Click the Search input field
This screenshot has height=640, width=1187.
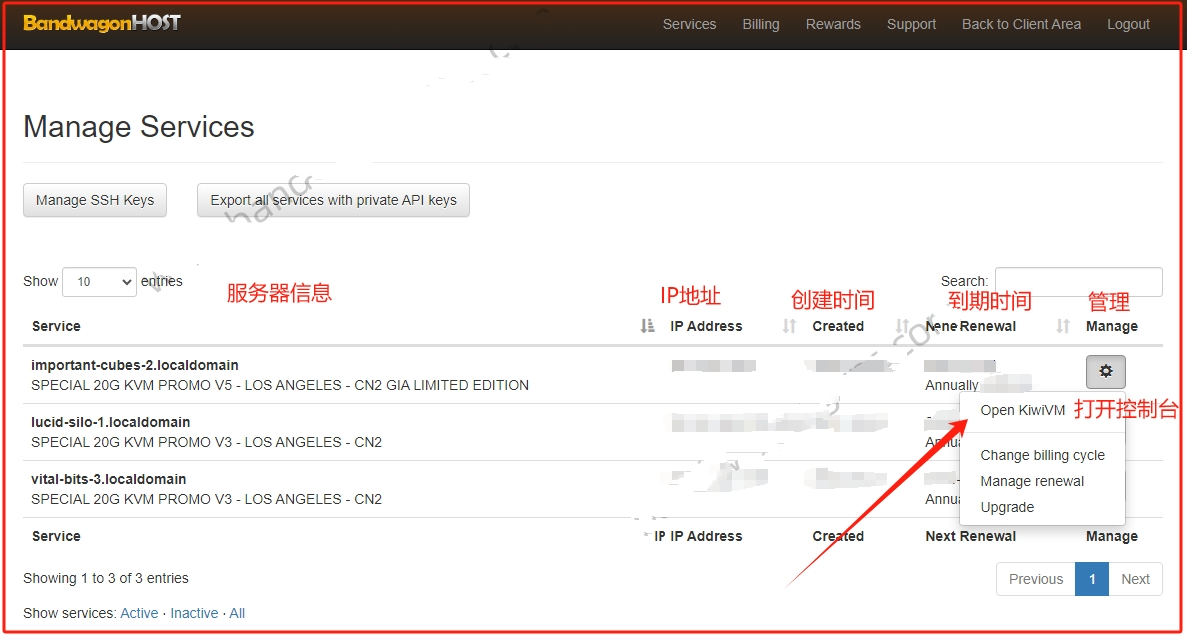(1078, 282)
